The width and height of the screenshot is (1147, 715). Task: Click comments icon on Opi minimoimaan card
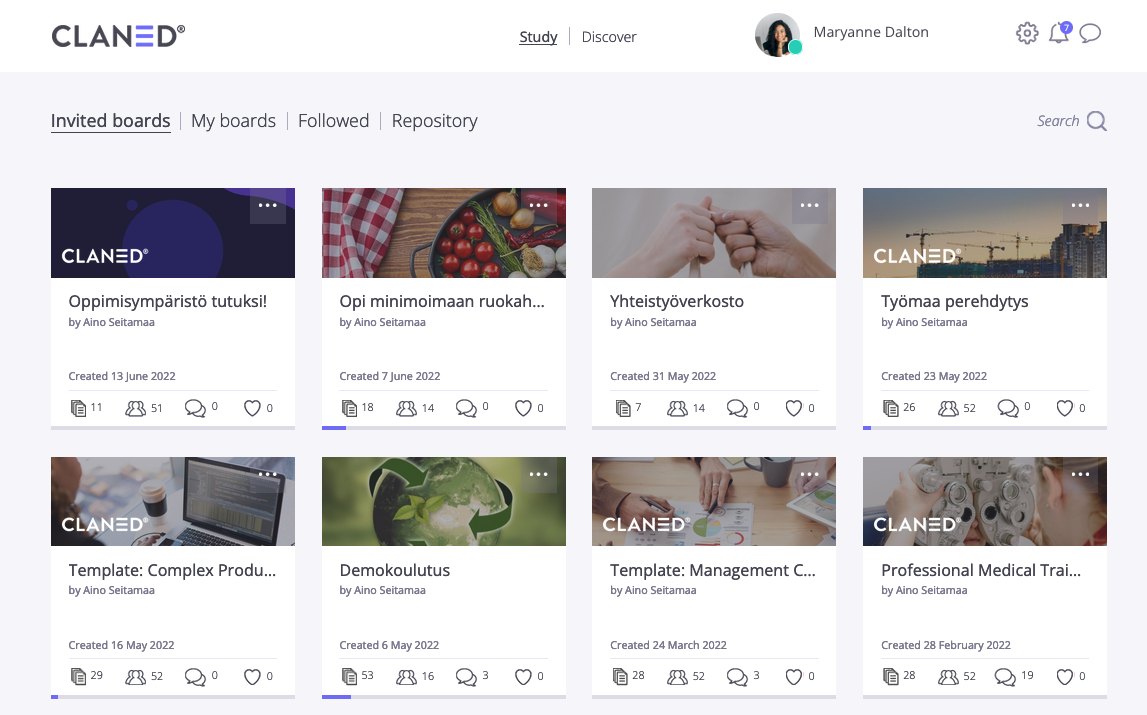[466, 408]
